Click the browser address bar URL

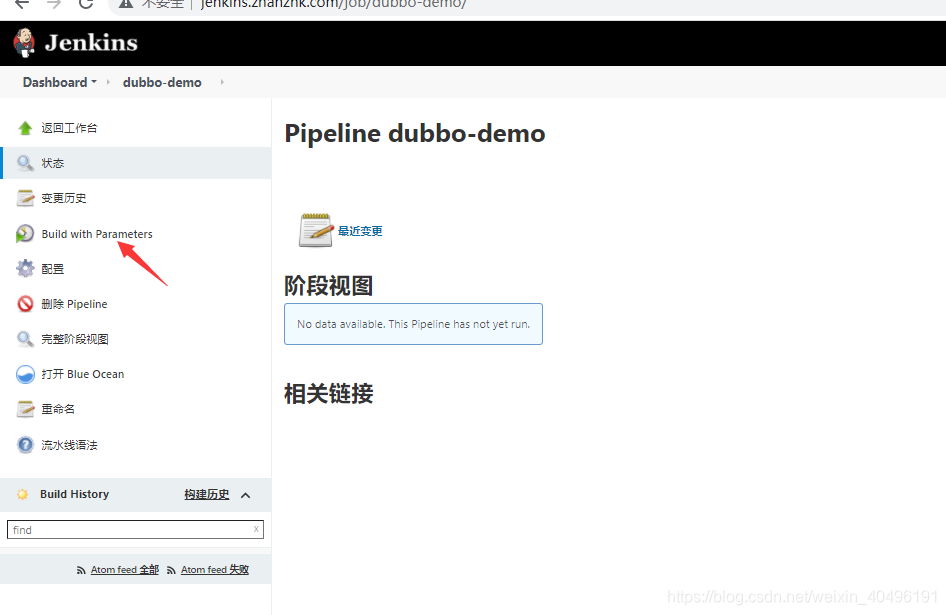[333, 4]
